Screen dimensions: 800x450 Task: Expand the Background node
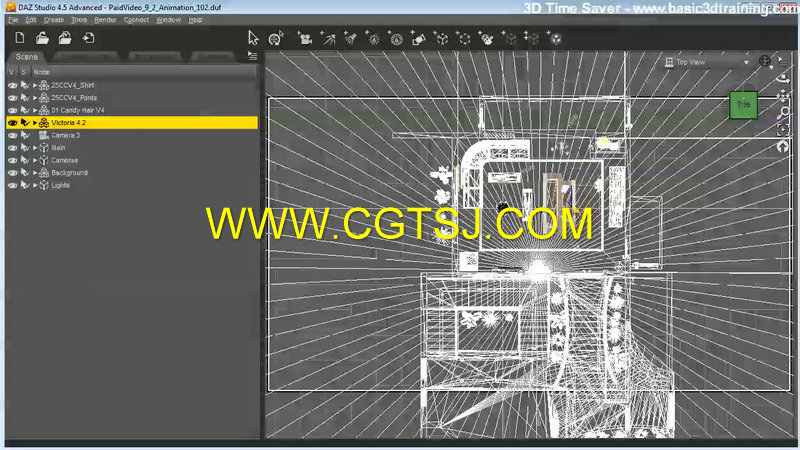coord(35,173)
